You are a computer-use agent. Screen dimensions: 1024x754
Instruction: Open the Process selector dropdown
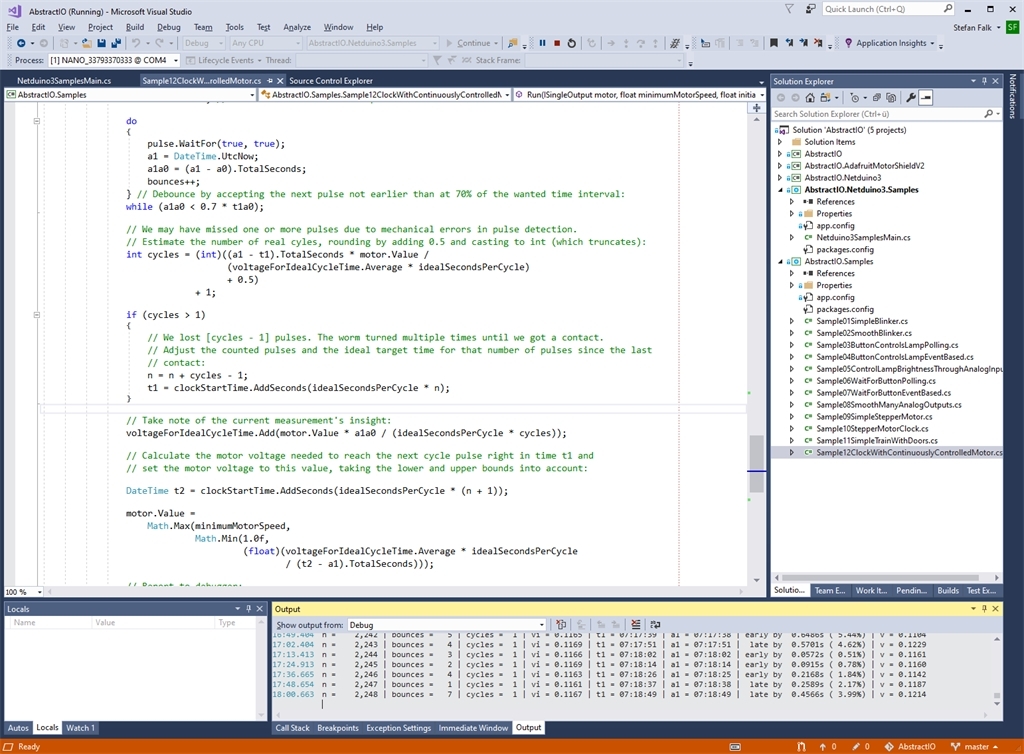point(114,60)
